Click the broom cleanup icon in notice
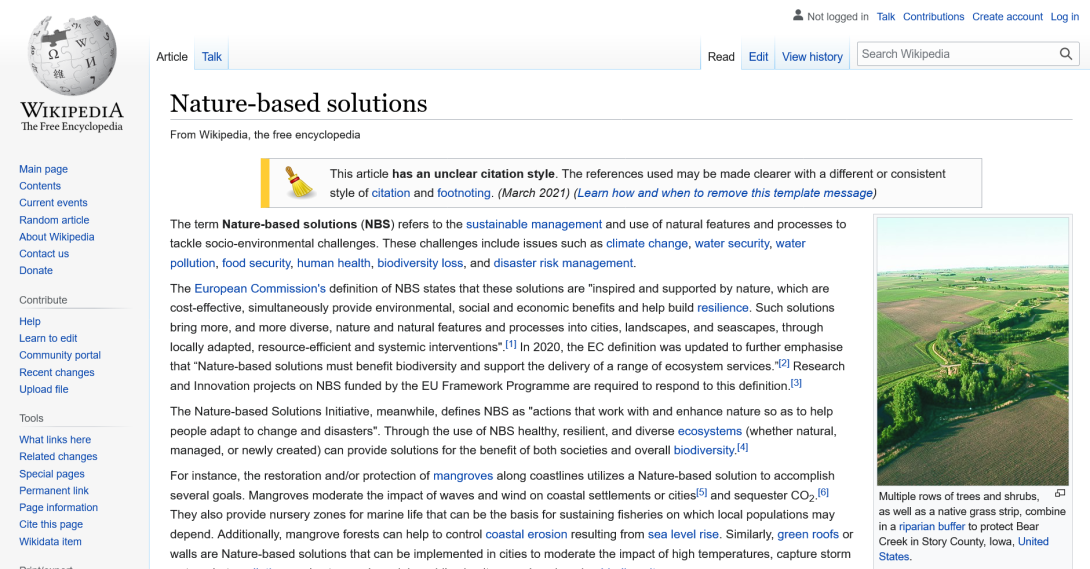The image size is (1090, 569). click(x=300, y=183)
